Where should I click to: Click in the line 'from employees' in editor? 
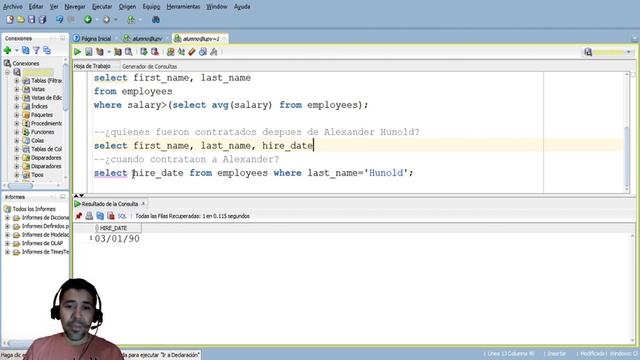[x=133, y=91]
